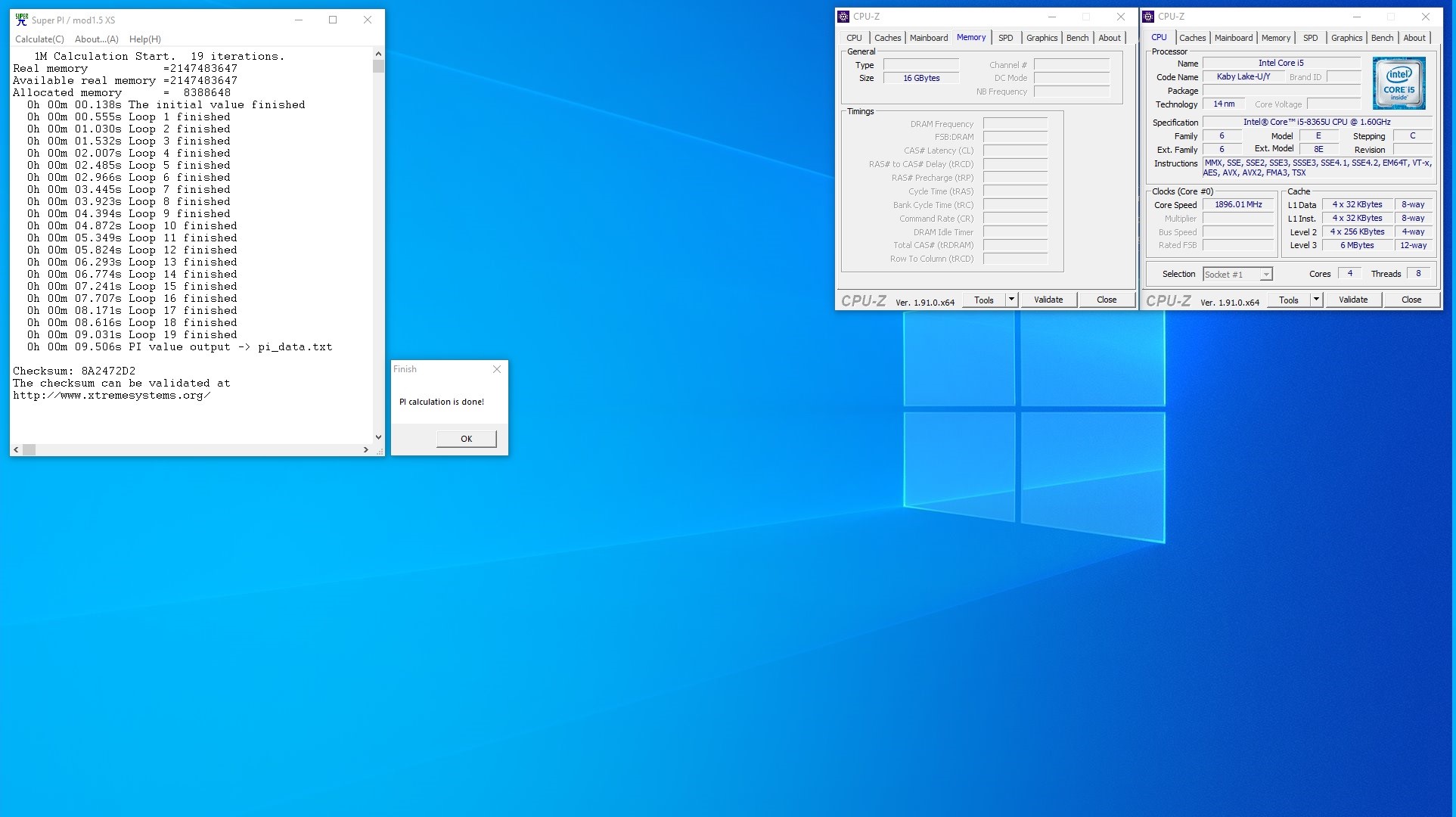This screenshot has height=817, width=1456.
Task: Click the 'Loop 10 finished' line
Action: [132, 226]
